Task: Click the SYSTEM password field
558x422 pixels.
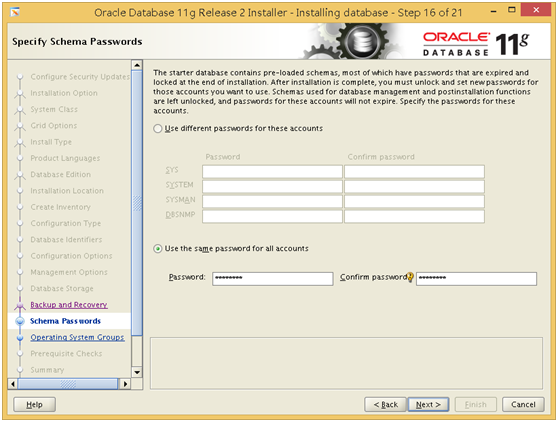Action: (272, 186)
